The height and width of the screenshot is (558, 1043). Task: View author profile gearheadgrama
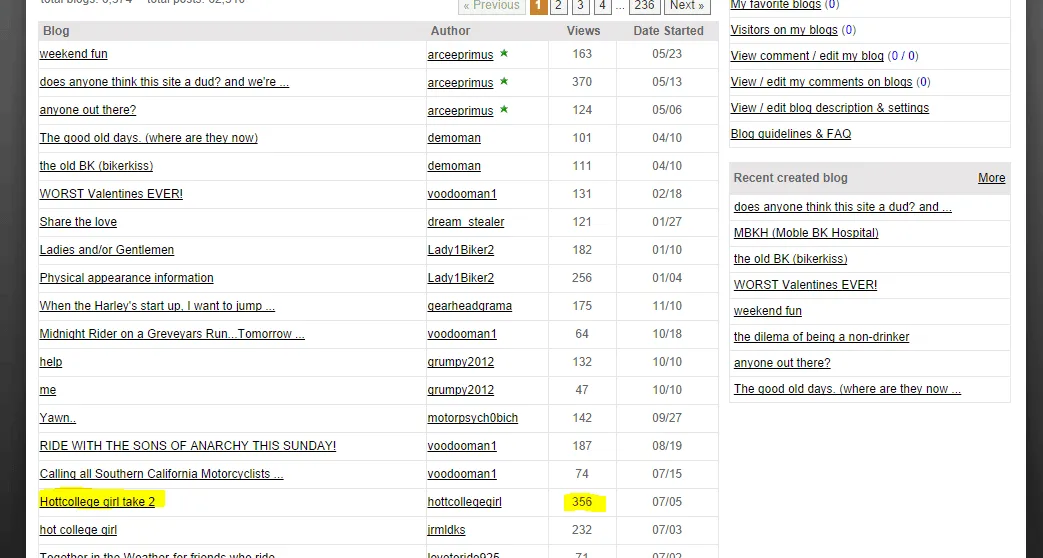pos(469,306)
